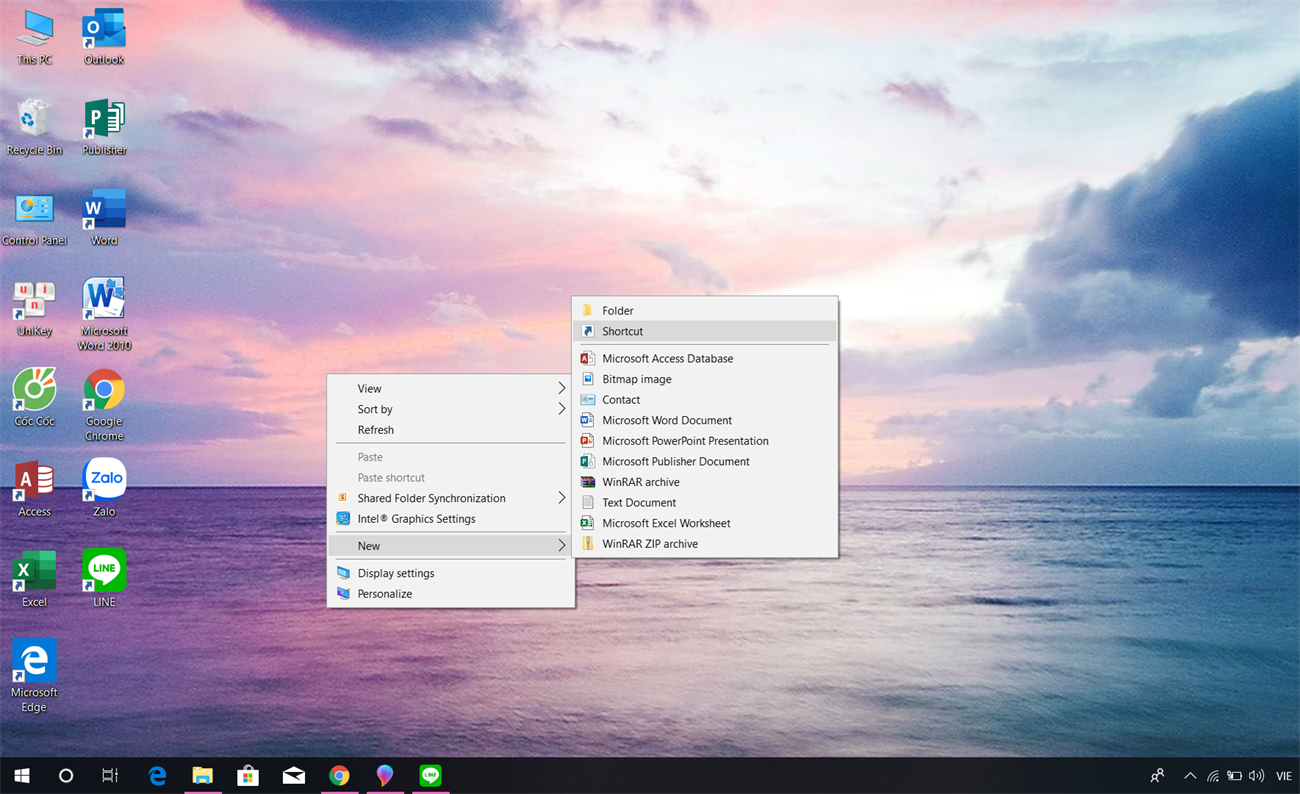Open Outlook desktop shortcut
This screenshot has height=794, width=1300.
coord(104,38)
